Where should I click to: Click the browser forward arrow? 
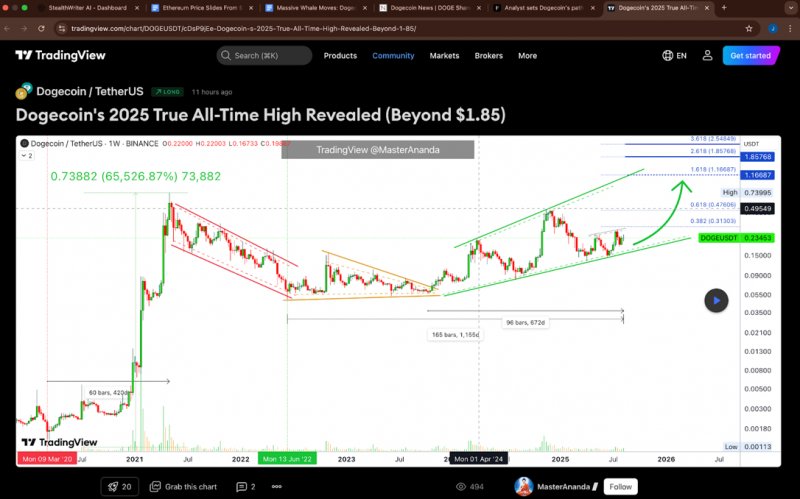(24, 29)
